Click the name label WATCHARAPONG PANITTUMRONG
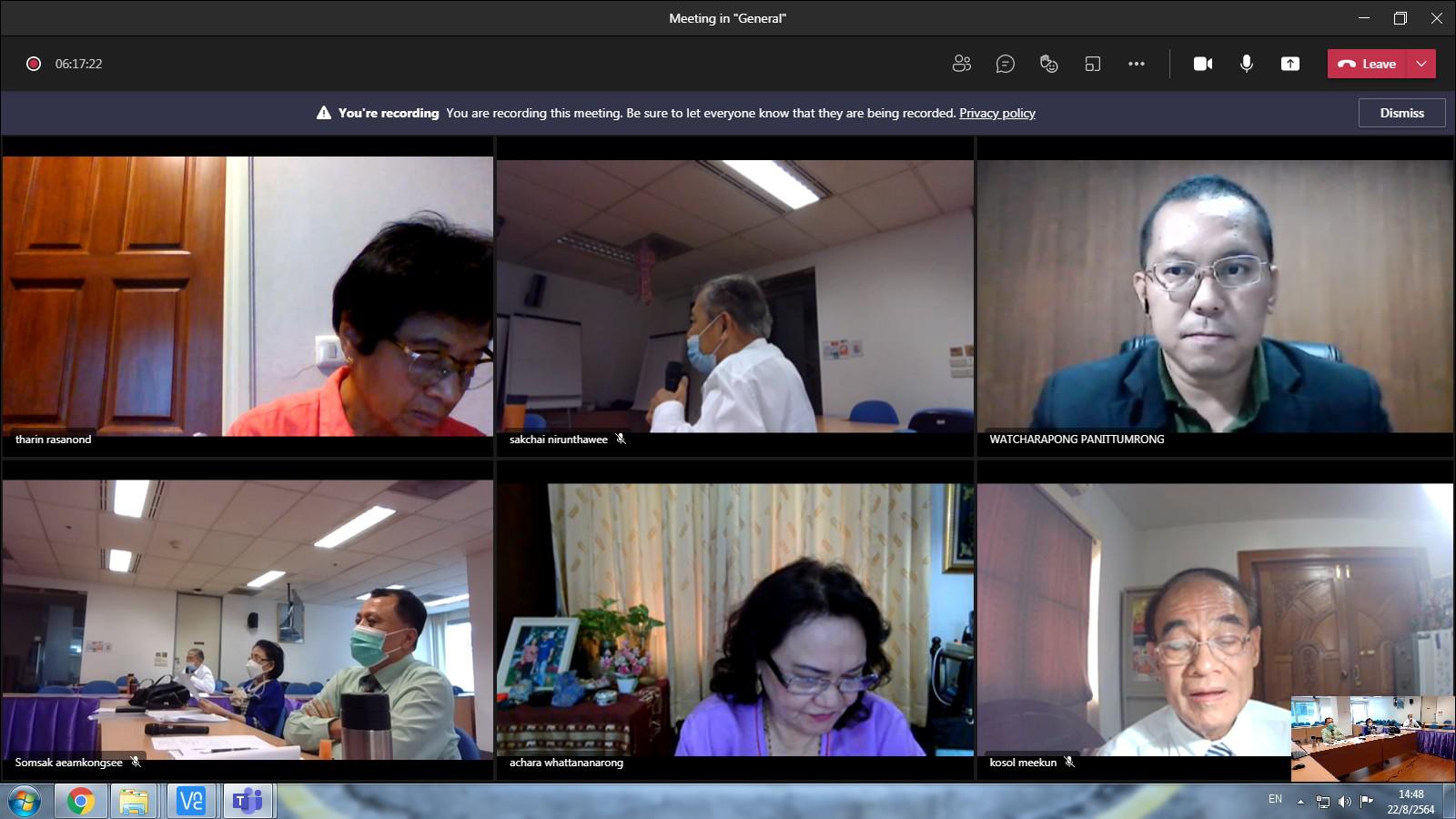The width and height of the screenshot is (1456, 819). pyautogui.click(x=1077, y=439)
